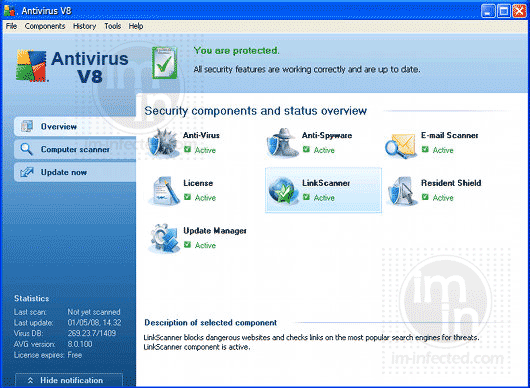Image resolution: width=530 pixels, height=388 pixels.
Task: Select the License component label
Action: point(198,183)
